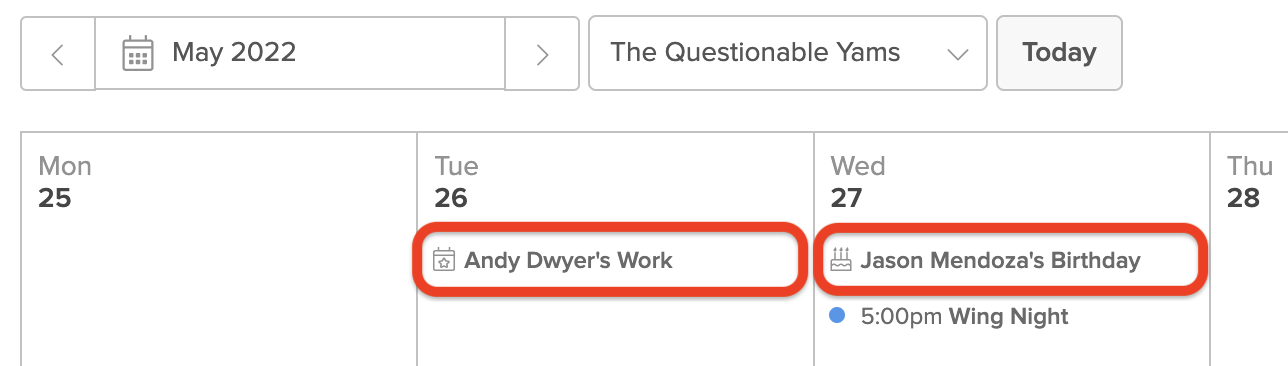Expand The Questionable Yams team dropdown
1288x366 pixels.
(x=788, y=53)
